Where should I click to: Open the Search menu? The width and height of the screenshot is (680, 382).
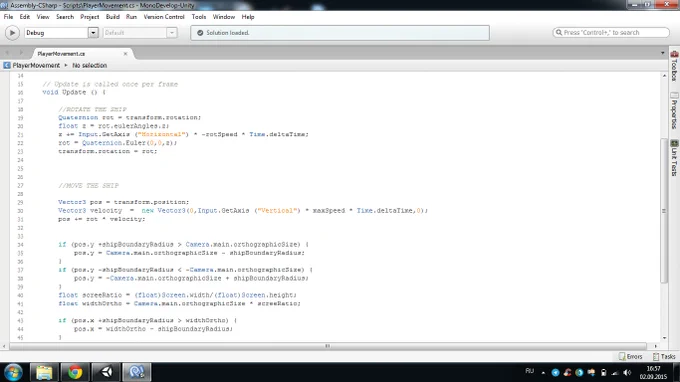(x=65, y=17)
